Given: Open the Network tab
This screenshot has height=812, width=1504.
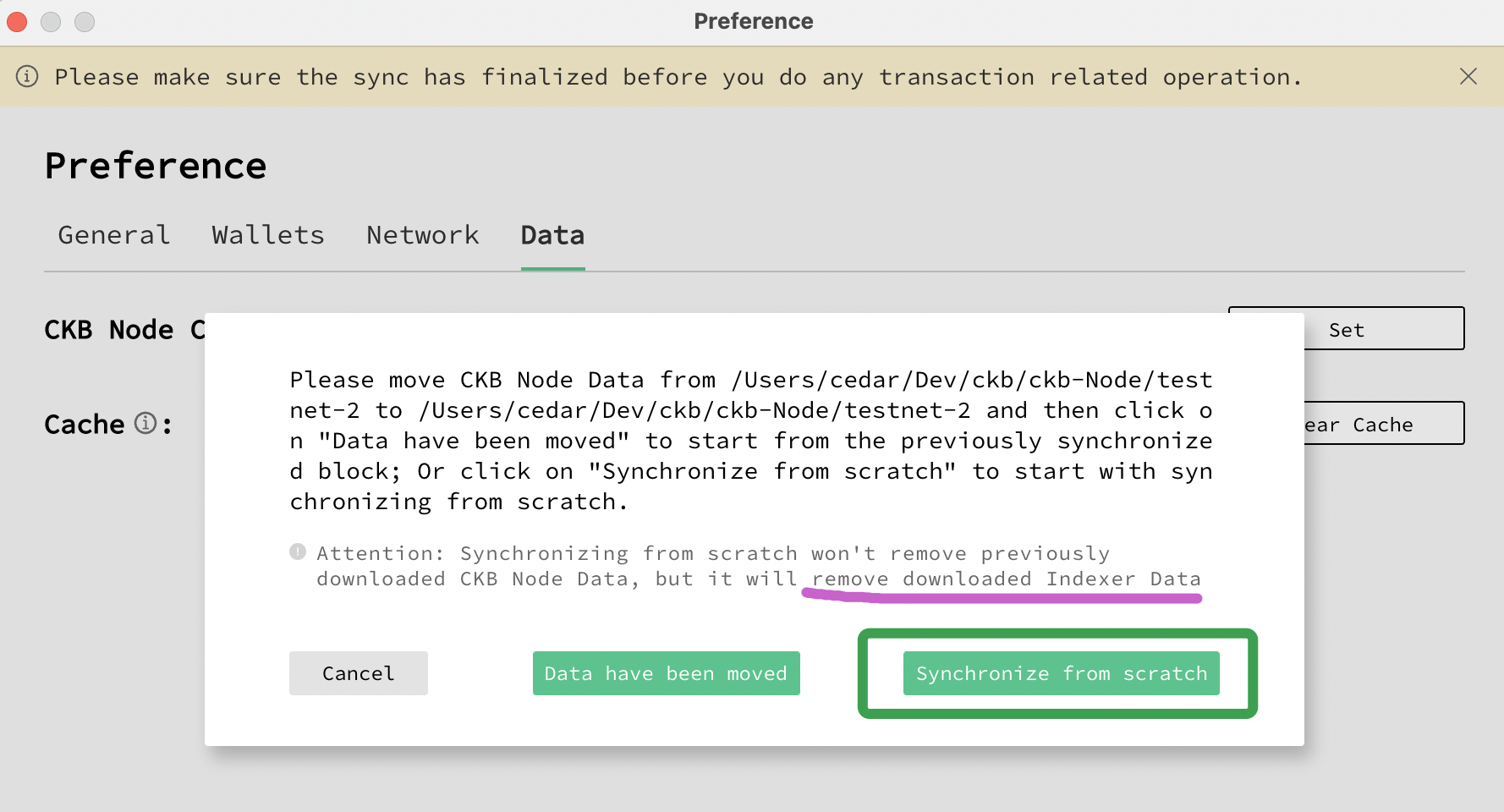Looking at the screenshot, I should [x=423, y=234].
